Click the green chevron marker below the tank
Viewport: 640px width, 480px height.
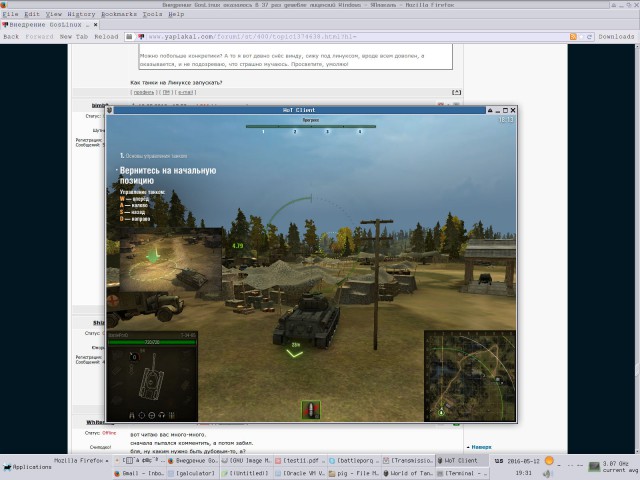tap(294, 354)
